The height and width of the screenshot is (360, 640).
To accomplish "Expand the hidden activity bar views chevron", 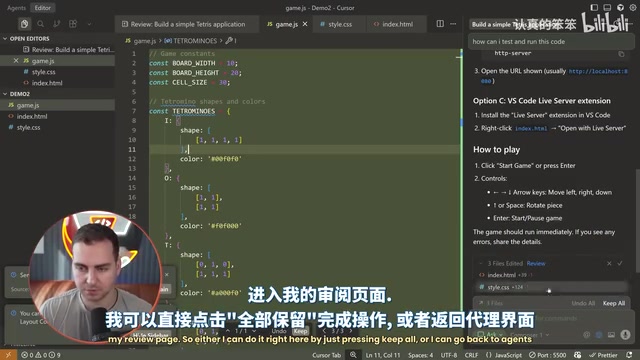I will [x=89, y=24].
